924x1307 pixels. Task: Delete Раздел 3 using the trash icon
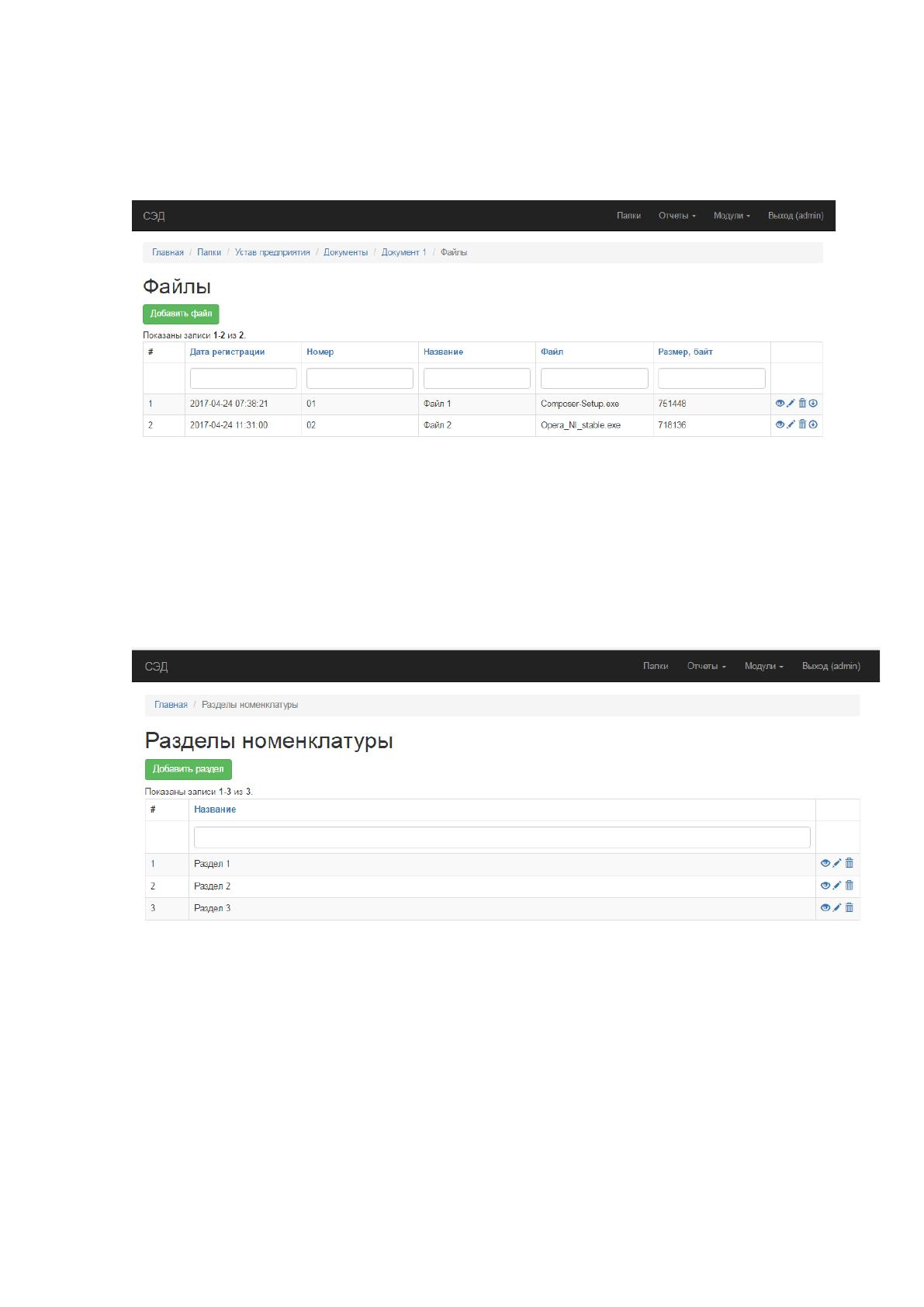tap(849, 907)
